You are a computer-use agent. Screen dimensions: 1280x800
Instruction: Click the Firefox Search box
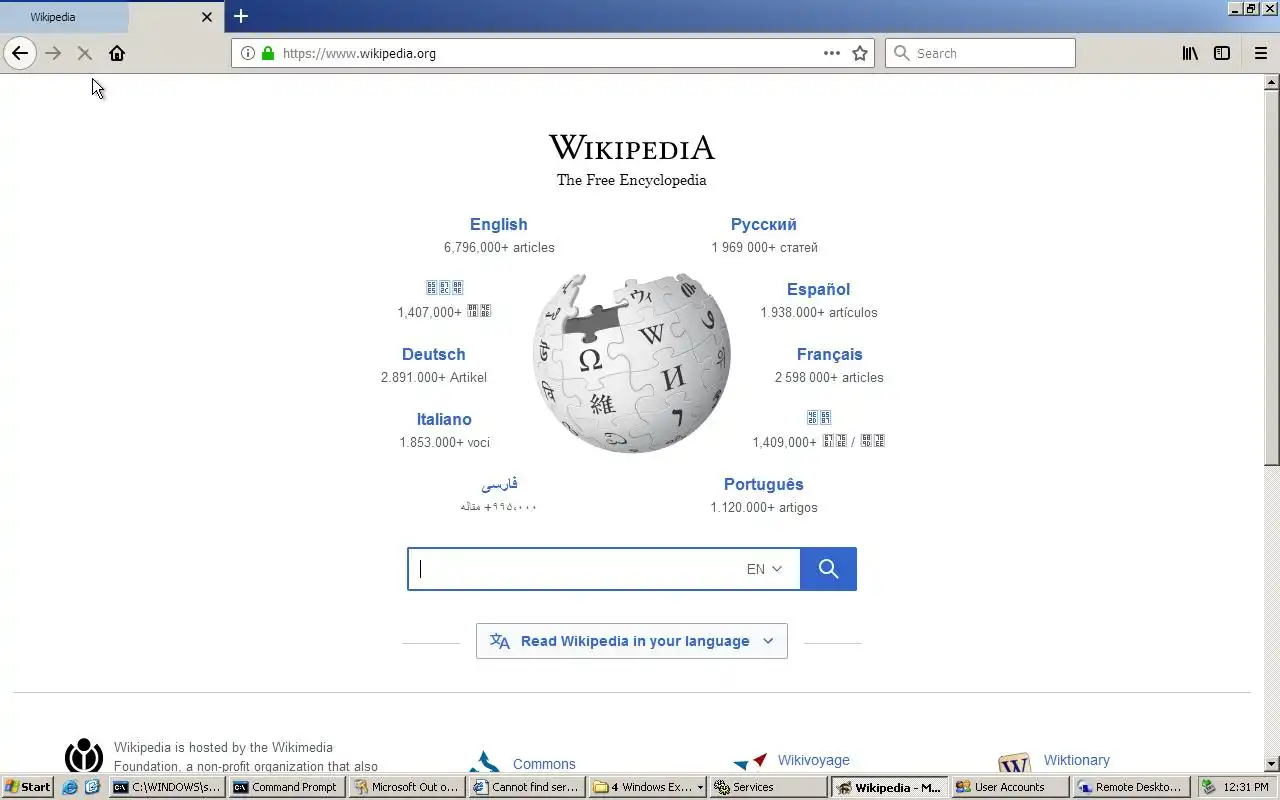point(980,53)
